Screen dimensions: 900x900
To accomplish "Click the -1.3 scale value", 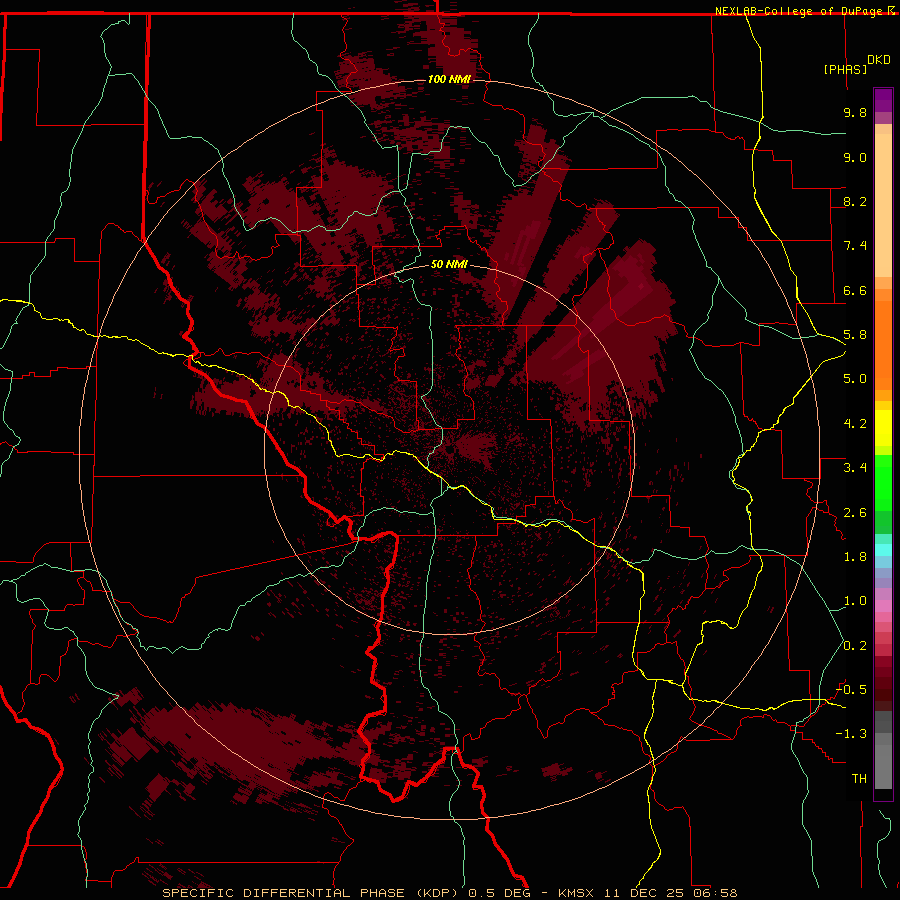I will tap(851, 734).
